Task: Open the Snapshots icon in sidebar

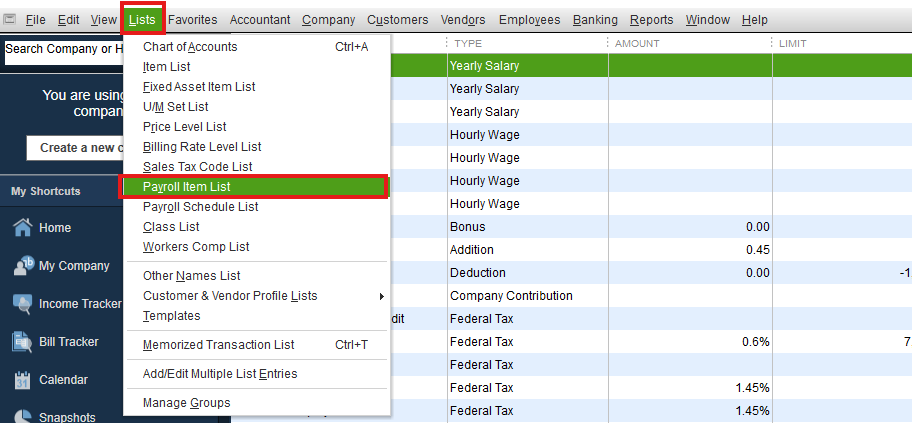Action: pyautogui.click(x=22, y=416)
